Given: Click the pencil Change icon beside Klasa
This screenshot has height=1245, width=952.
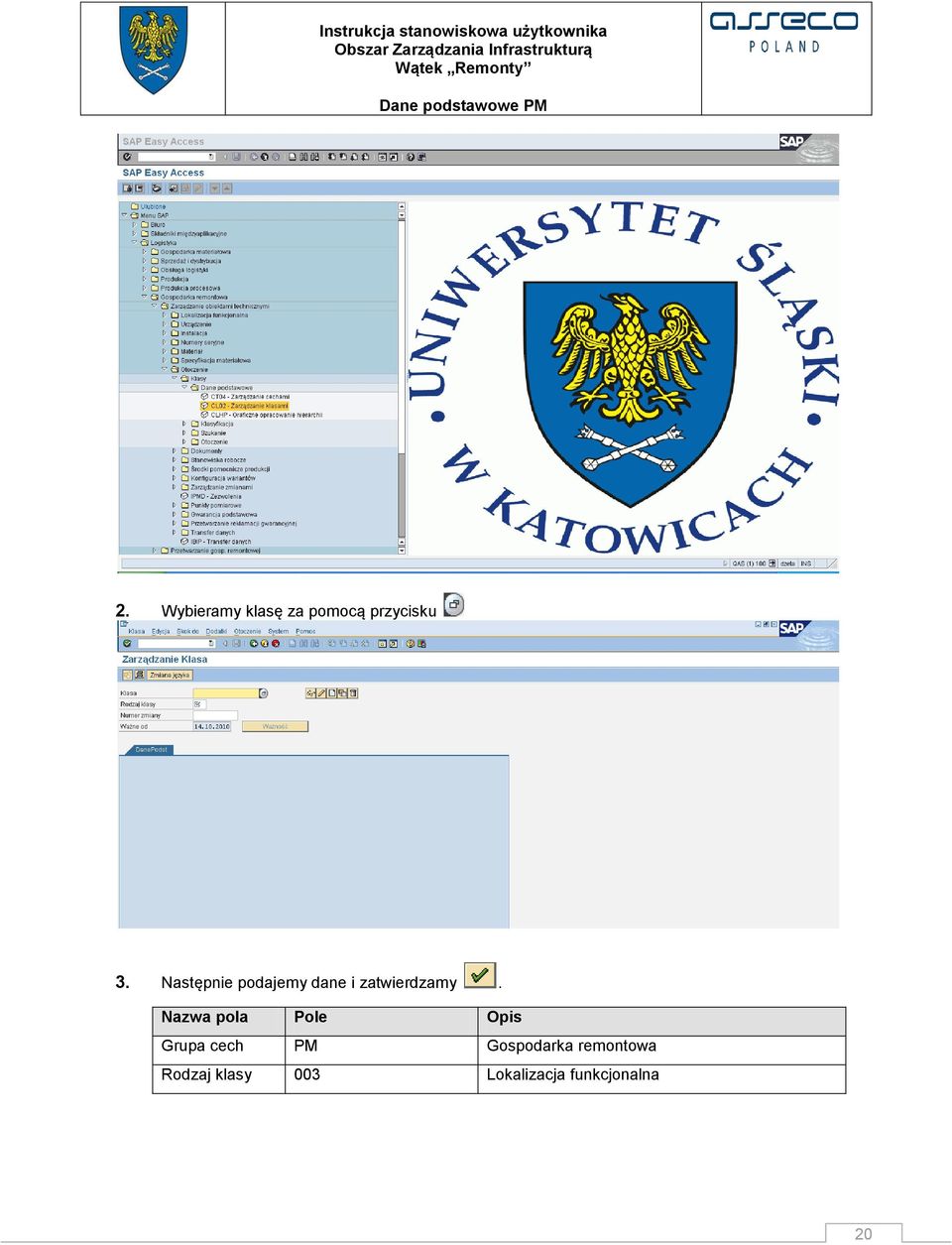Looking at the screenshot, I should pyautogui.click(x=321, y=693).
